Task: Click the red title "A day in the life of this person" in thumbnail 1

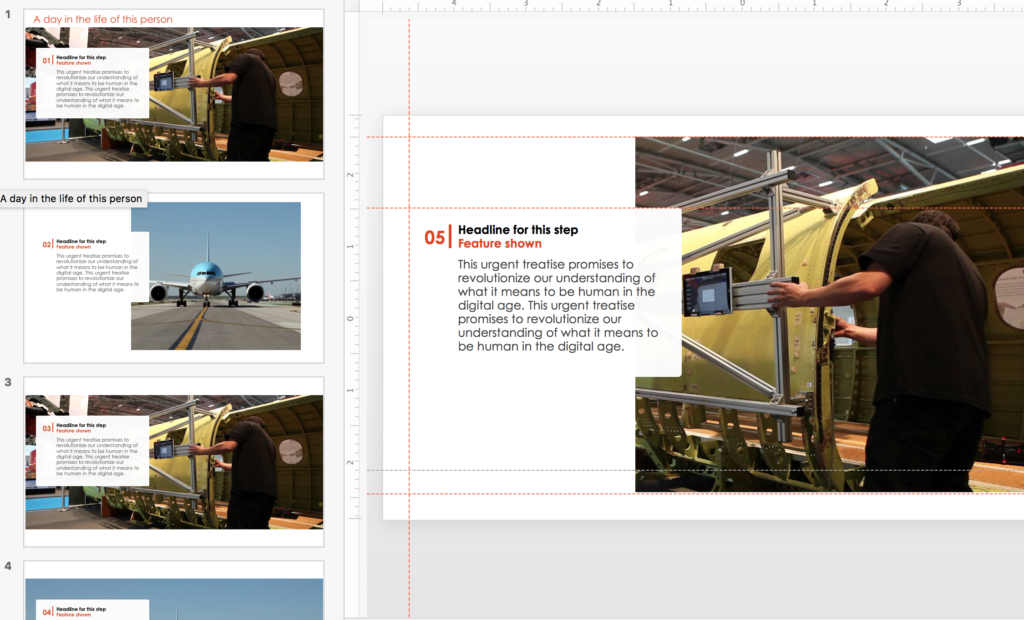Action: point(103,19)
